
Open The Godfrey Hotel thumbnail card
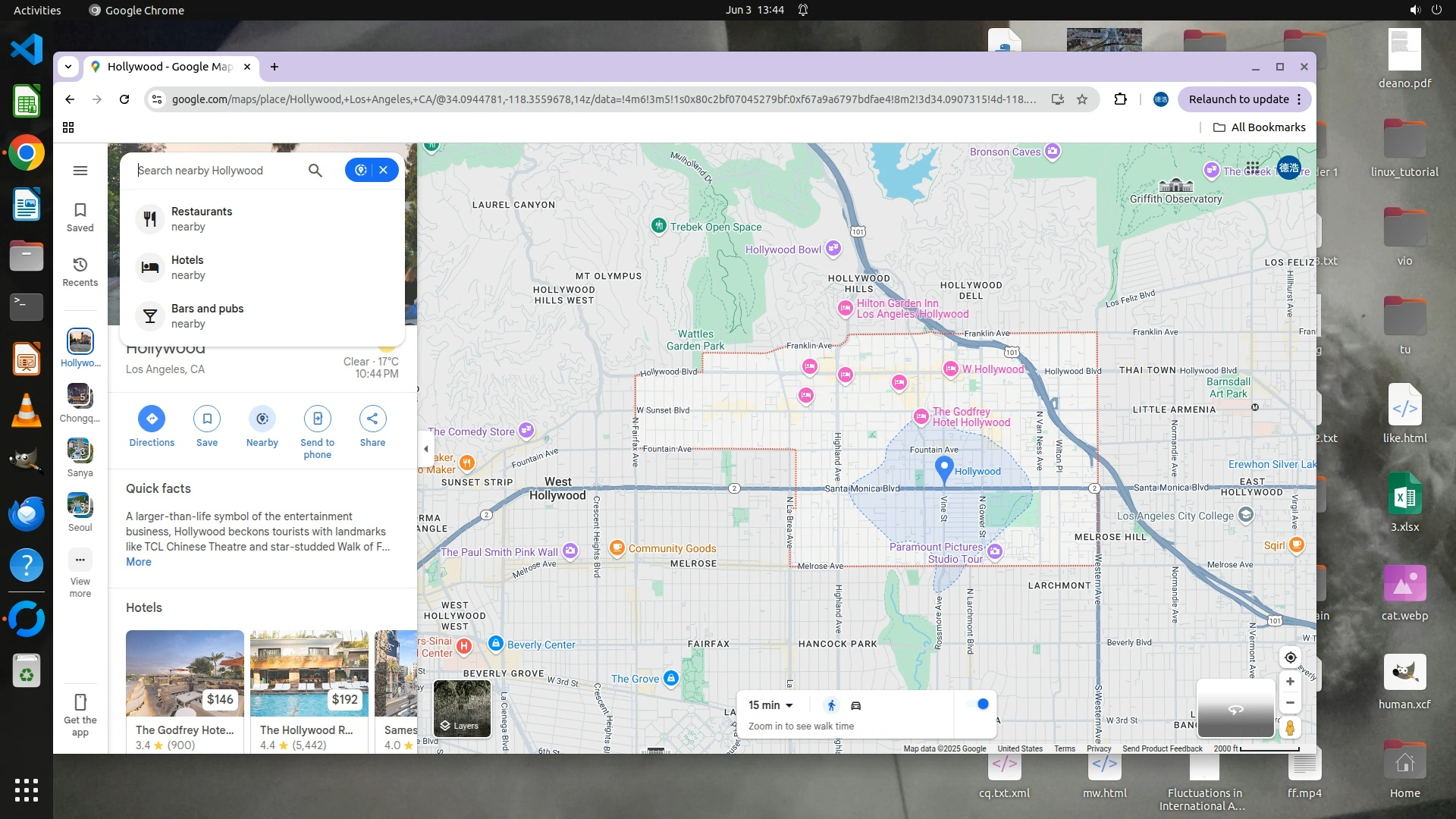(x=185, y=674)
